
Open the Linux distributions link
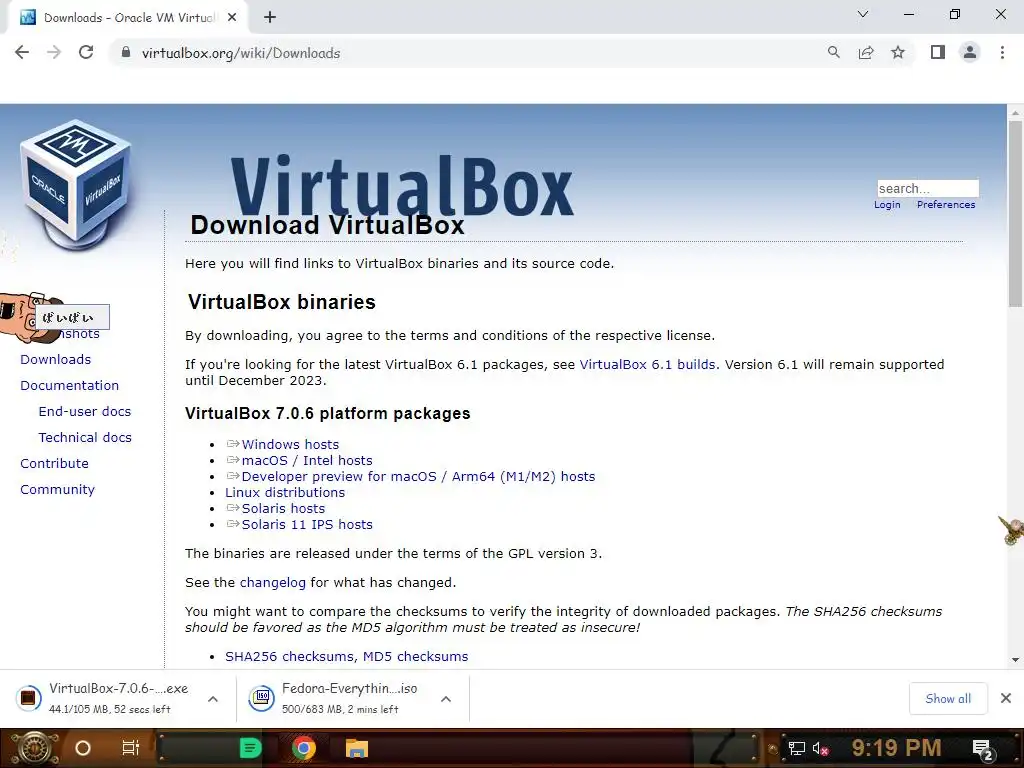pos(285,492)
